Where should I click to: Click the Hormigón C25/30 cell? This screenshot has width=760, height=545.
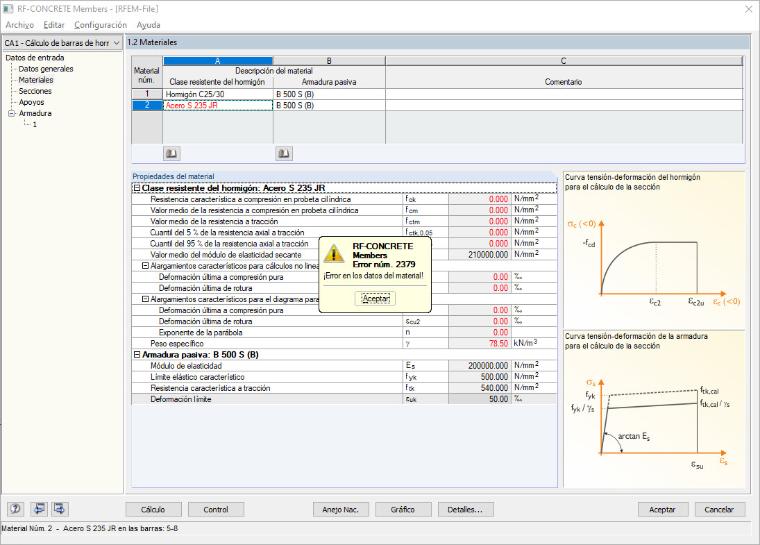coord(218,94)
